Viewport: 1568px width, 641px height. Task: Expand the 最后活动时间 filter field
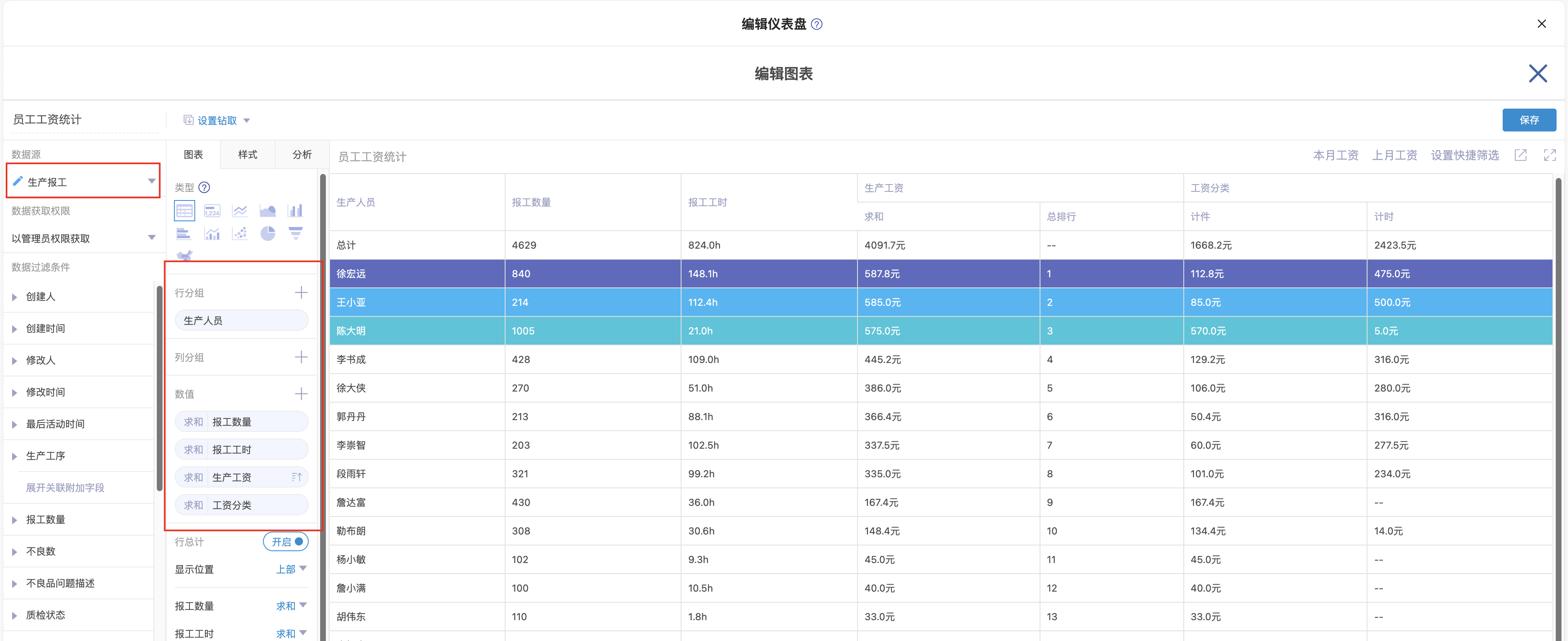pyautogui.click(x=15, y=424)
